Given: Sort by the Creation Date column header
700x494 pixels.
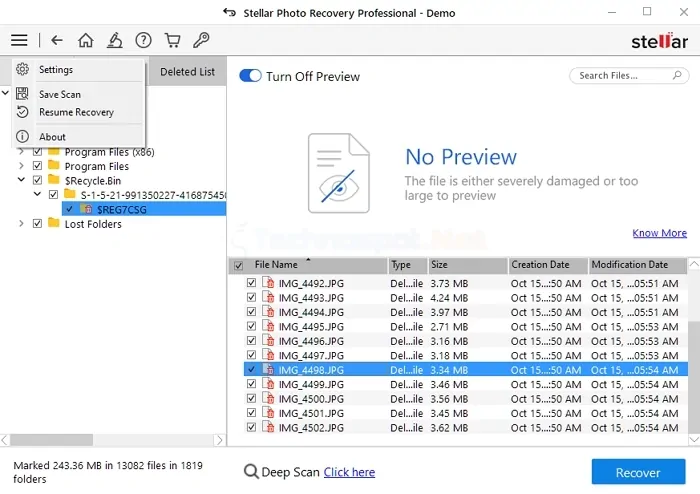Looking at the screenshot, I should pos(548,265).
